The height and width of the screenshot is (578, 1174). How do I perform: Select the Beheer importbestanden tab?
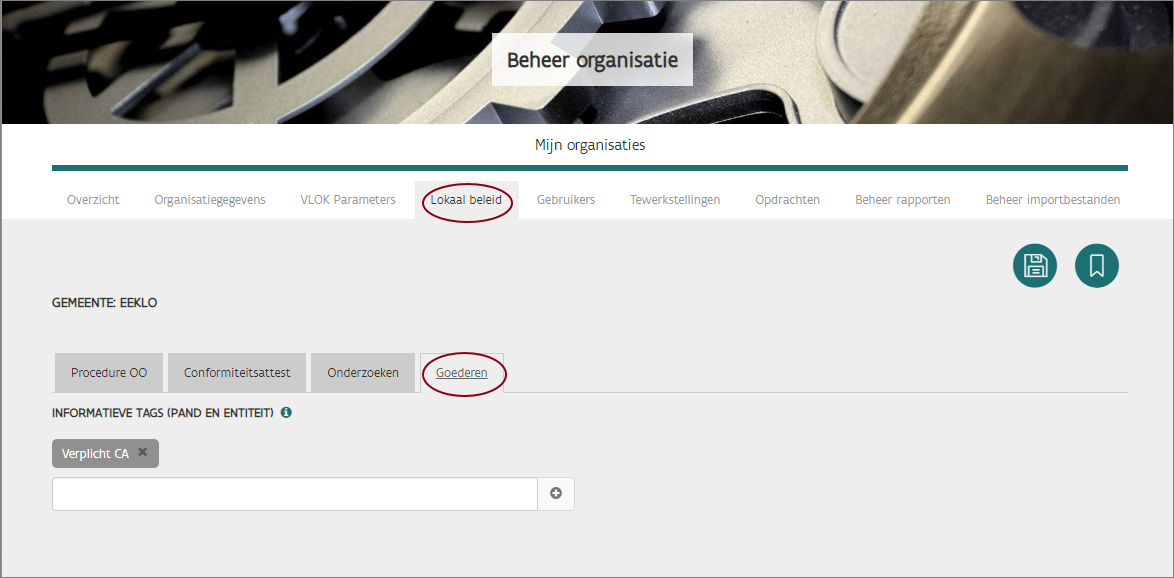click(x=1052, y=200)
